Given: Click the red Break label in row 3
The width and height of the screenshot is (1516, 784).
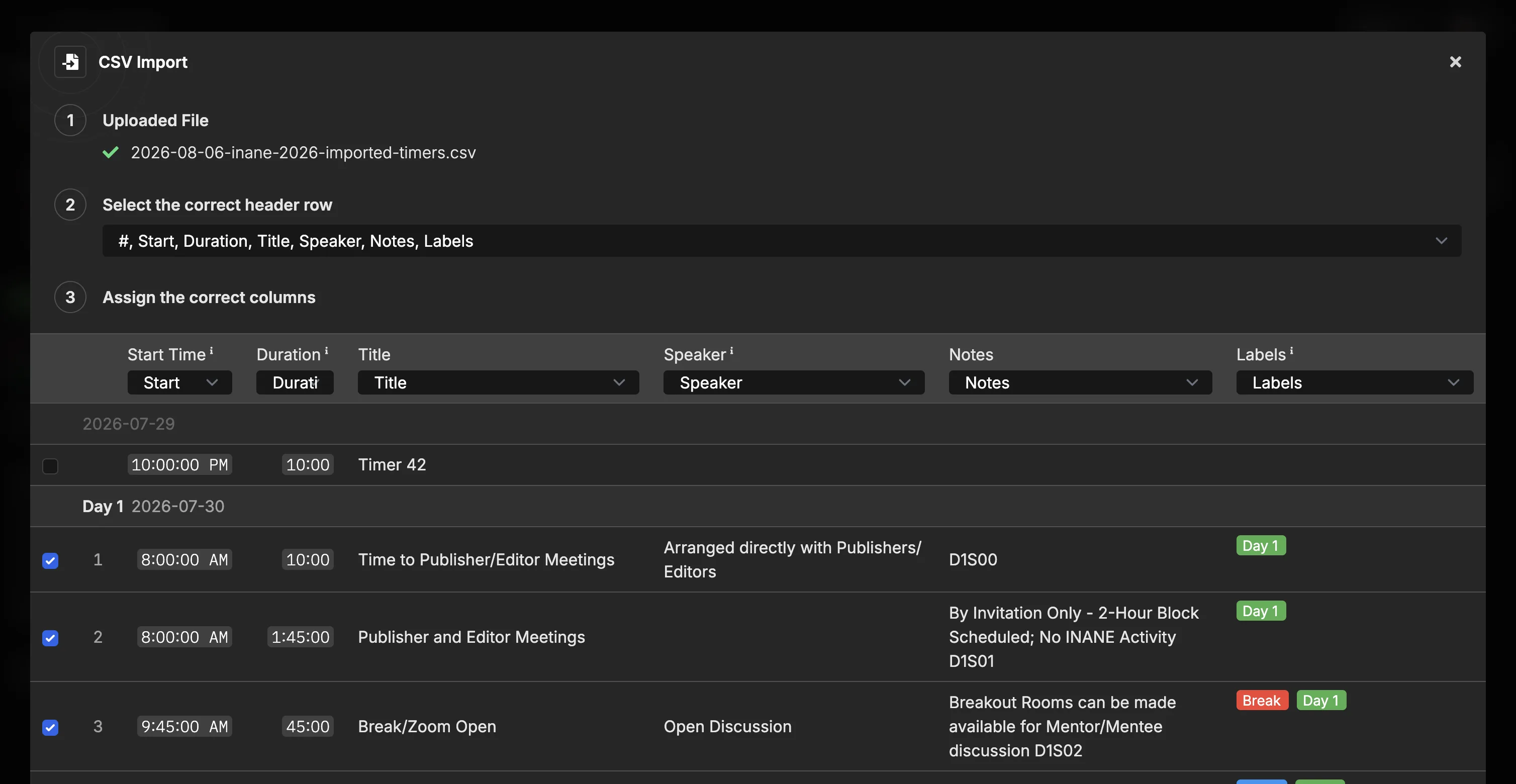Looking at the screenshot, I should coord(1262,701).
